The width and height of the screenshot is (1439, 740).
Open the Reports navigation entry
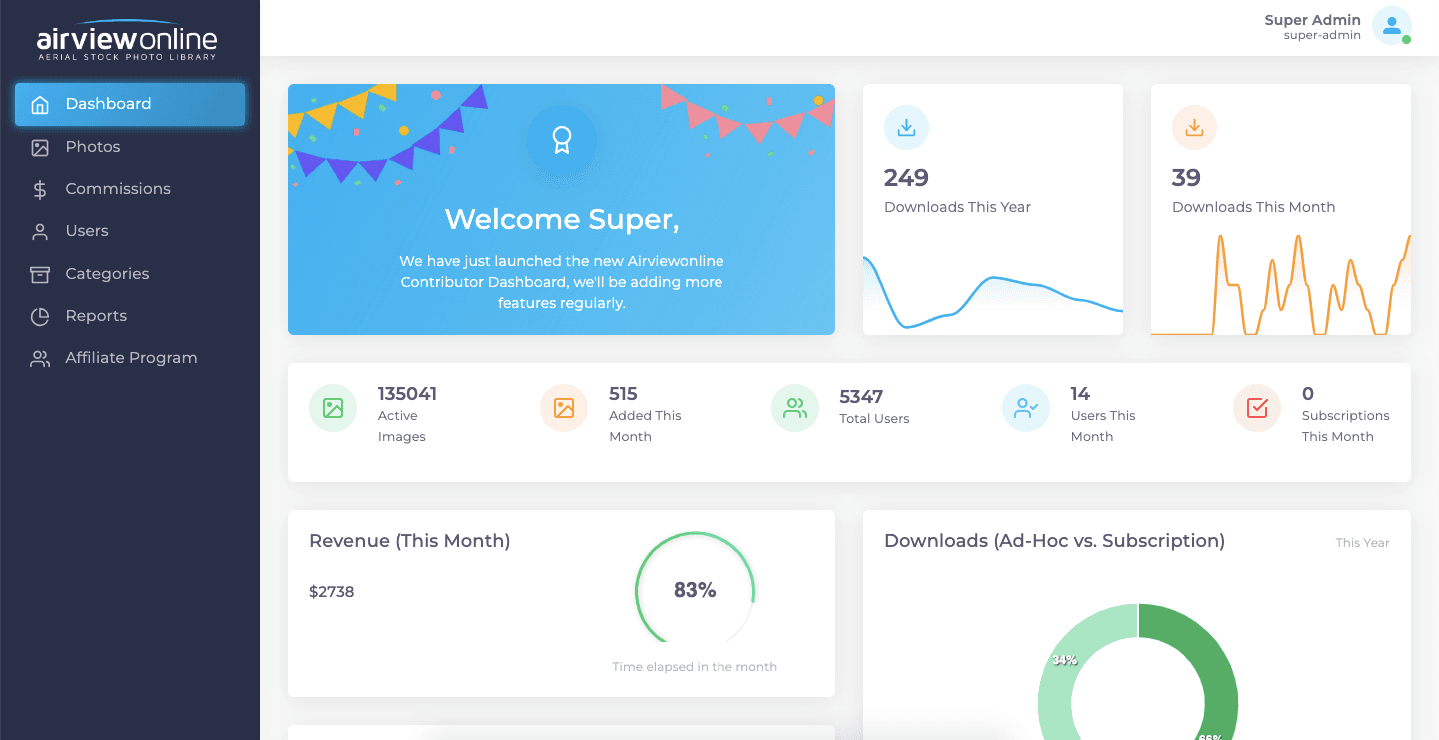(x=97, y=316)
